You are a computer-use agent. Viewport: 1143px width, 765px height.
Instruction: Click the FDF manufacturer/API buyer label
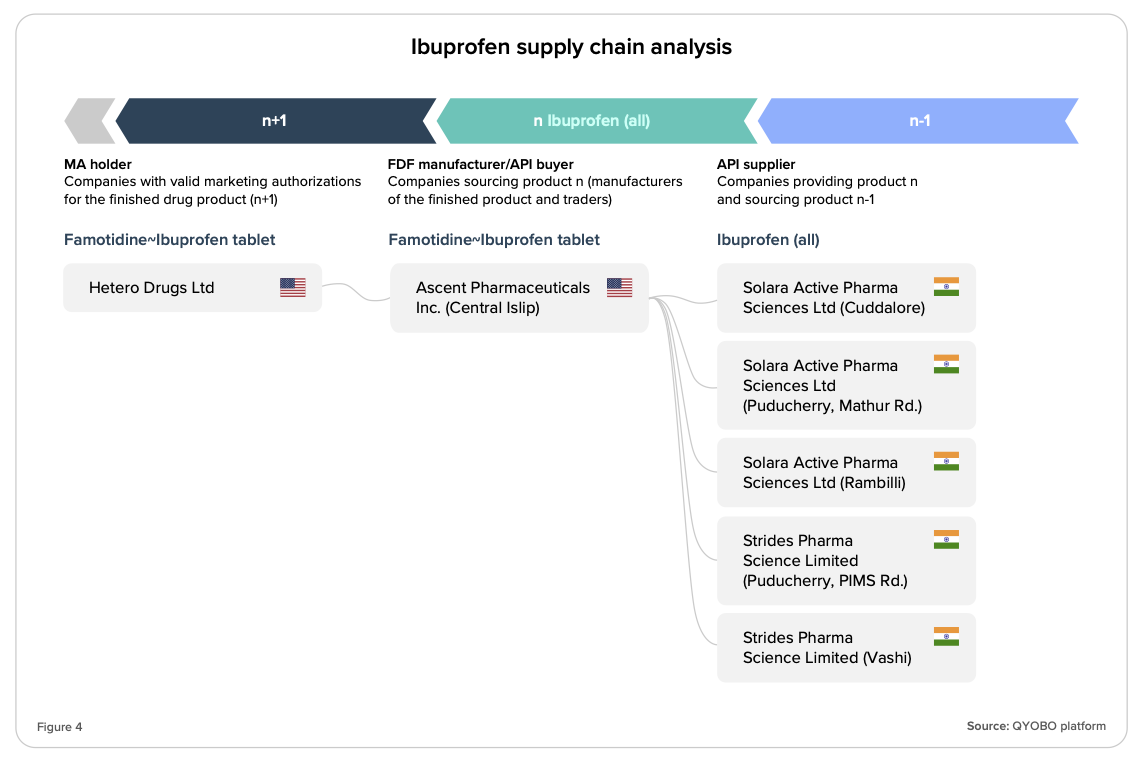point(480,164)
